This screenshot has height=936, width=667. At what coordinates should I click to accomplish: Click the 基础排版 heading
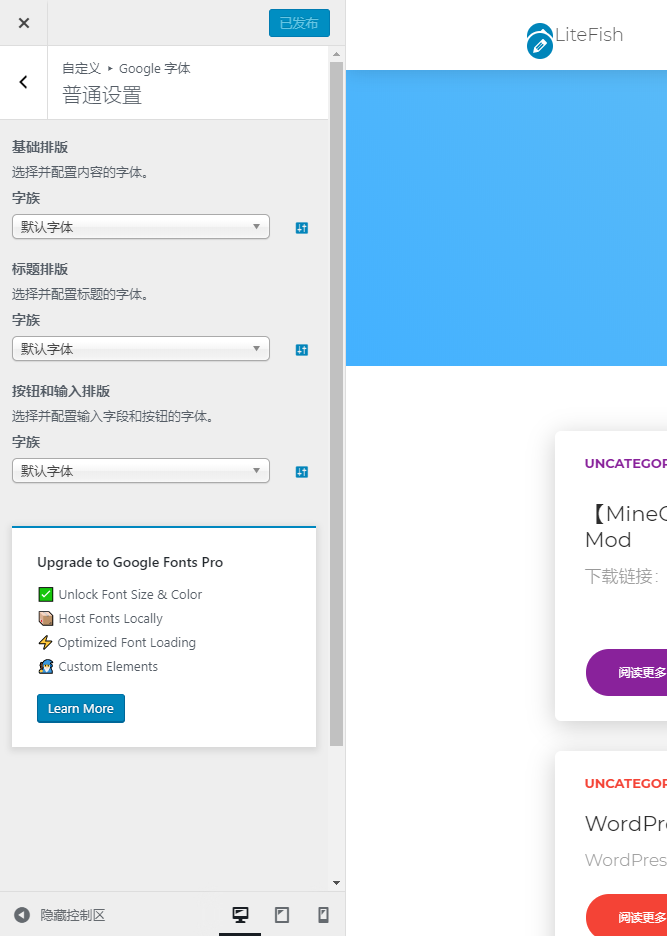point(40,147)
